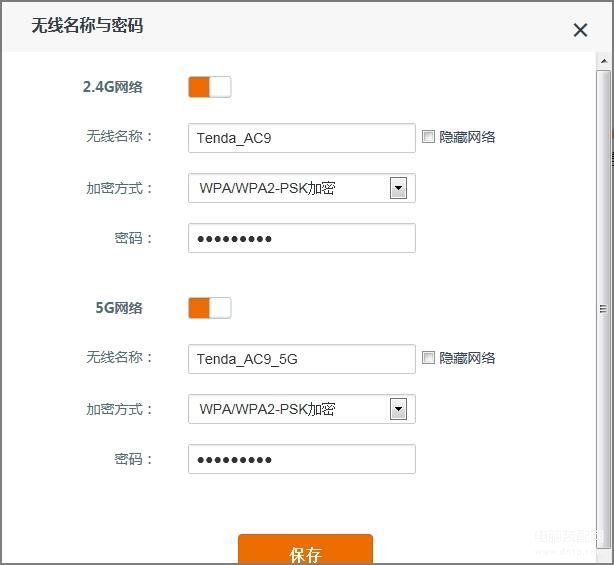The image size is (614, 565).
Task: Check 隐藏网络 for Tenda_AC9_5G network
Action: 428,357
